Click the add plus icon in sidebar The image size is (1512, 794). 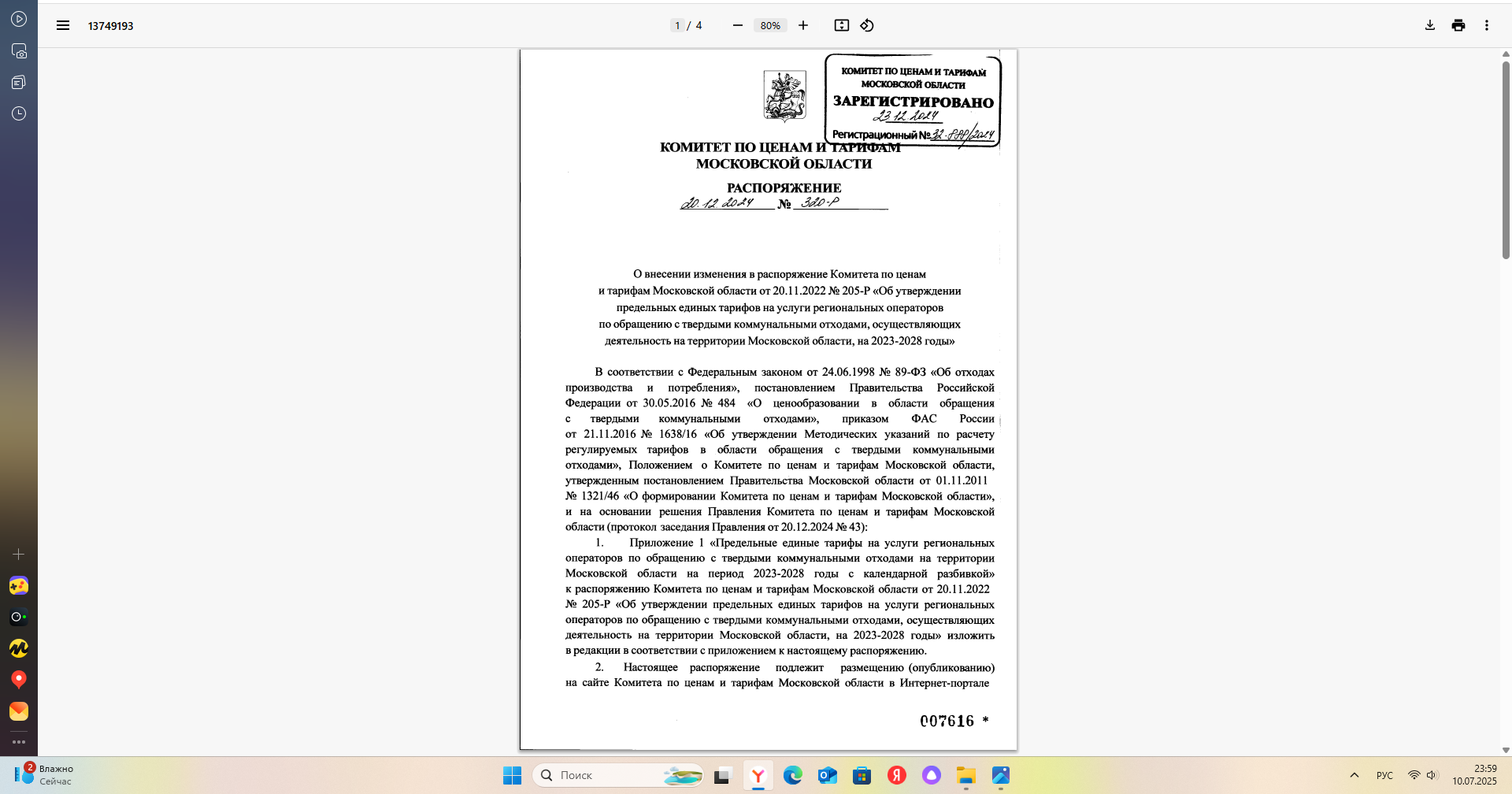click(x=19, y=555)
